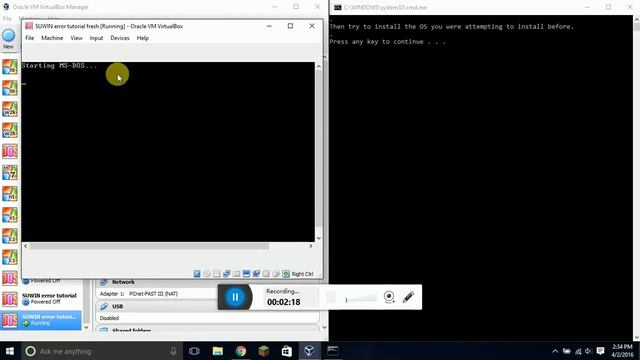Click the Recording timer 00:02:18
The width and height of the screenshot is (640, 360).
tap(284, 302)
